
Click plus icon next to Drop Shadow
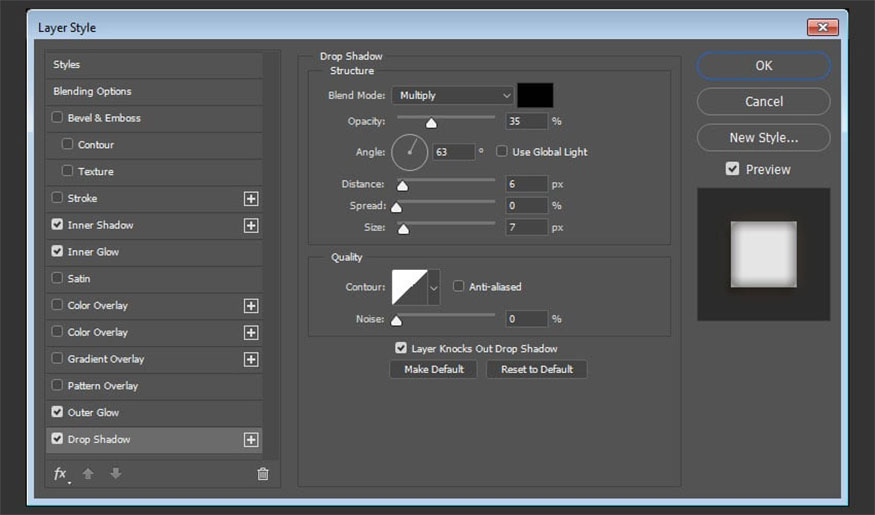coord(251,439)
